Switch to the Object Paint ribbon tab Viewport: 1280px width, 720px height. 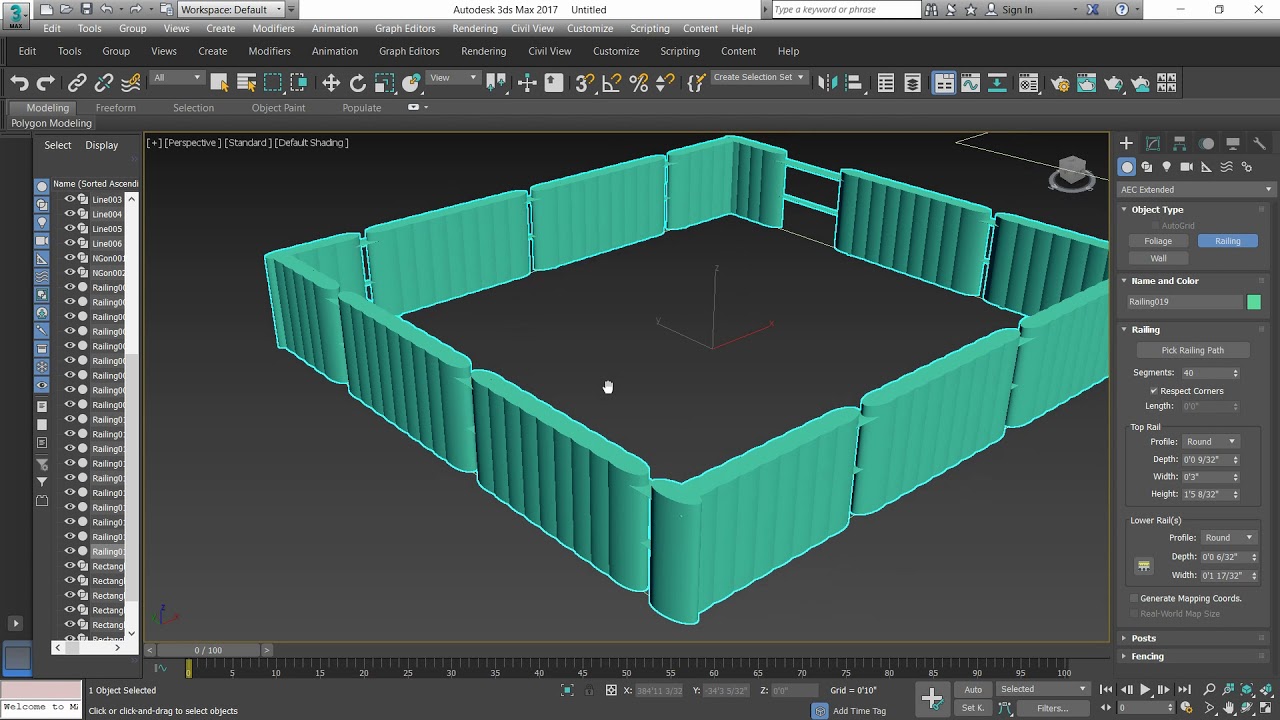click(x=279, y=108)
